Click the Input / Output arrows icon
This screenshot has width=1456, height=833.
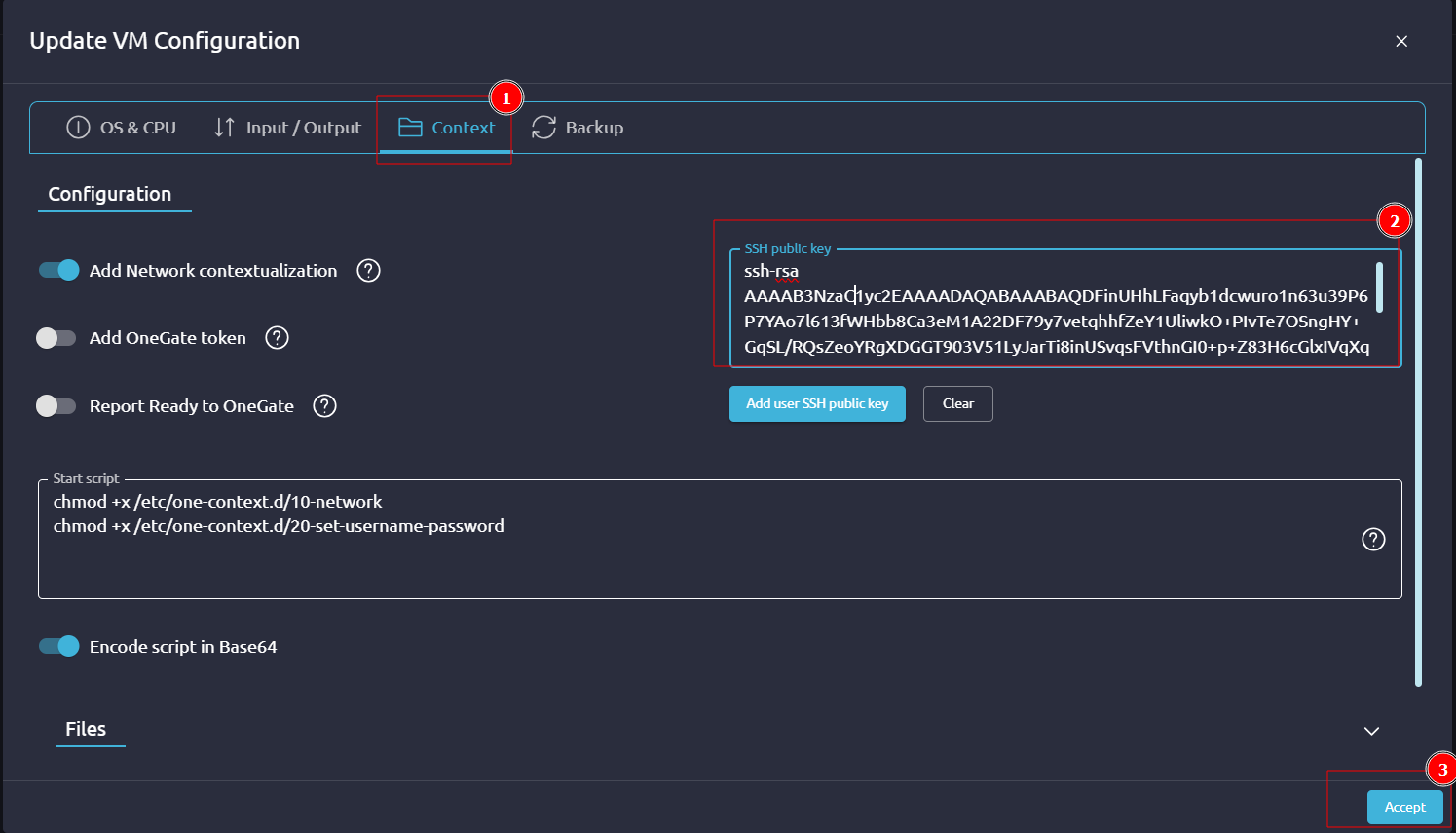(x=224, y=128)
